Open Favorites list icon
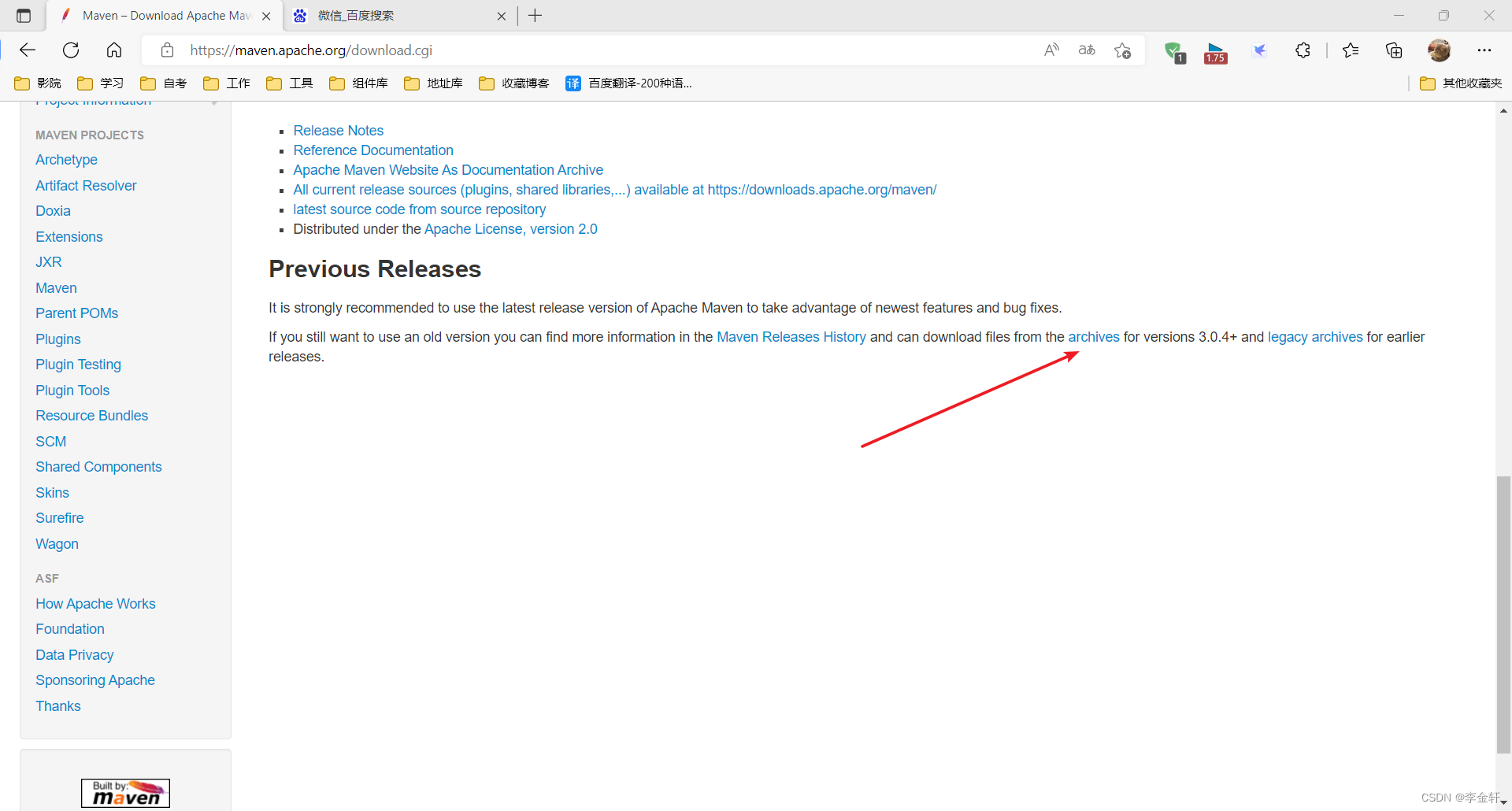The image size is (1512, 811). [1351, 50]
